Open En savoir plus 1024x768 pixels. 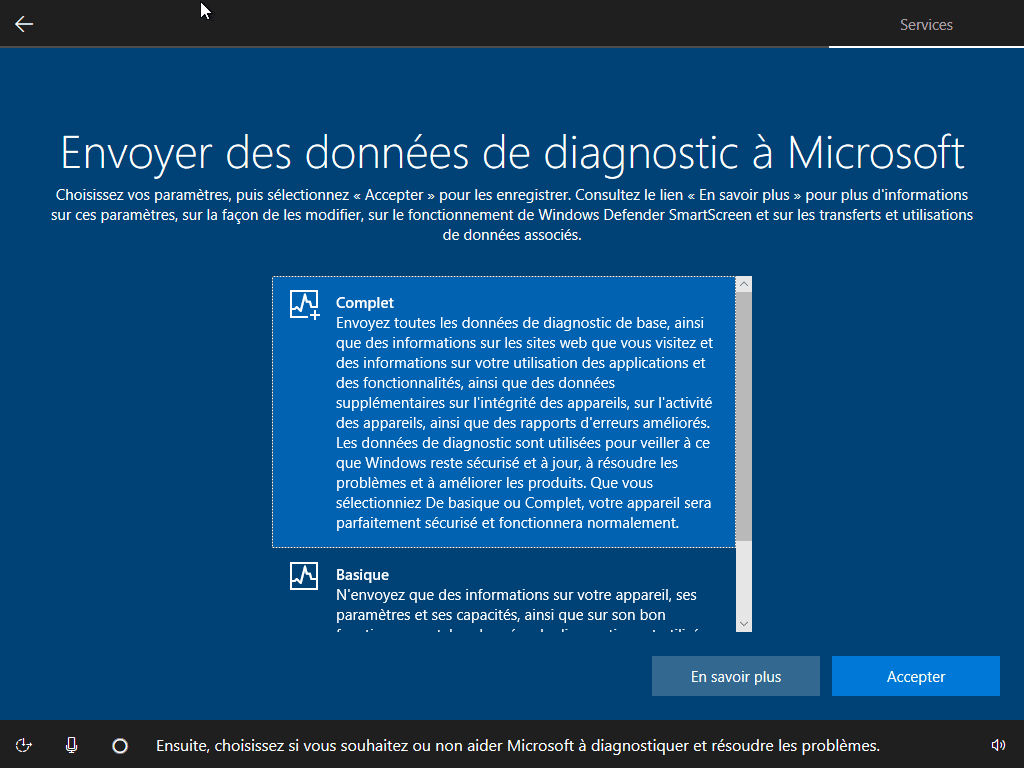[736, 677]
